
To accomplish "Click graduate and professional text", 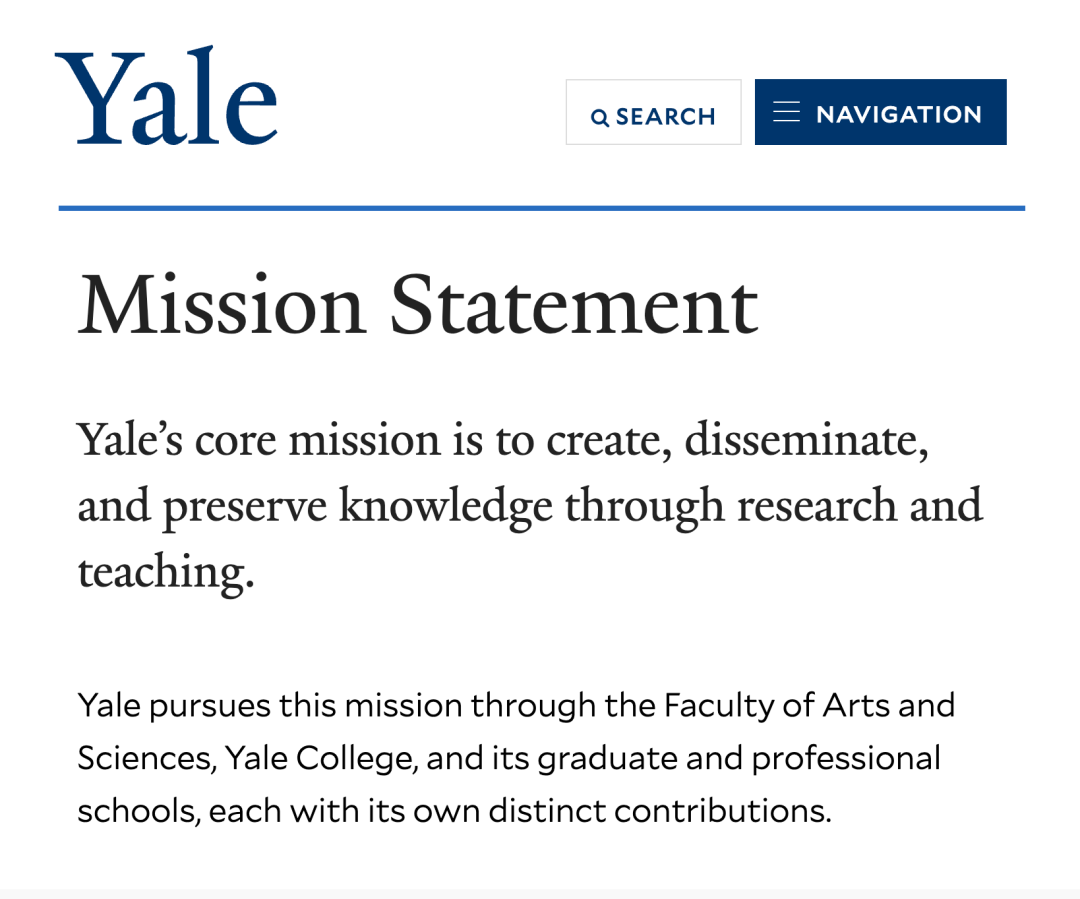I will [x=739, y=760].
